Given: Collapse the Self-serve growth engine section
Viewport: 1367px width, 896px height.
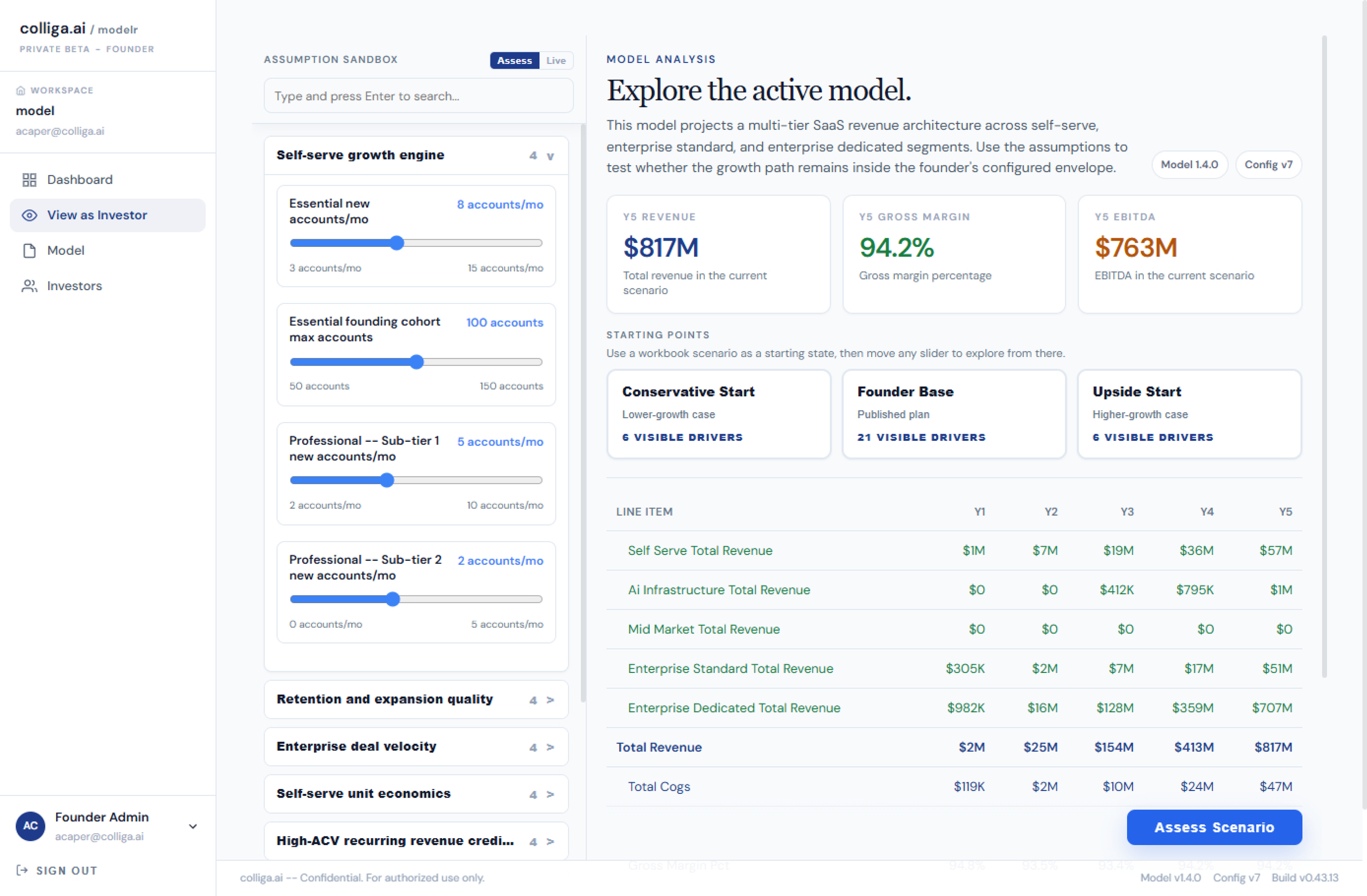Looking at the screenshot, I should [416, 155].
